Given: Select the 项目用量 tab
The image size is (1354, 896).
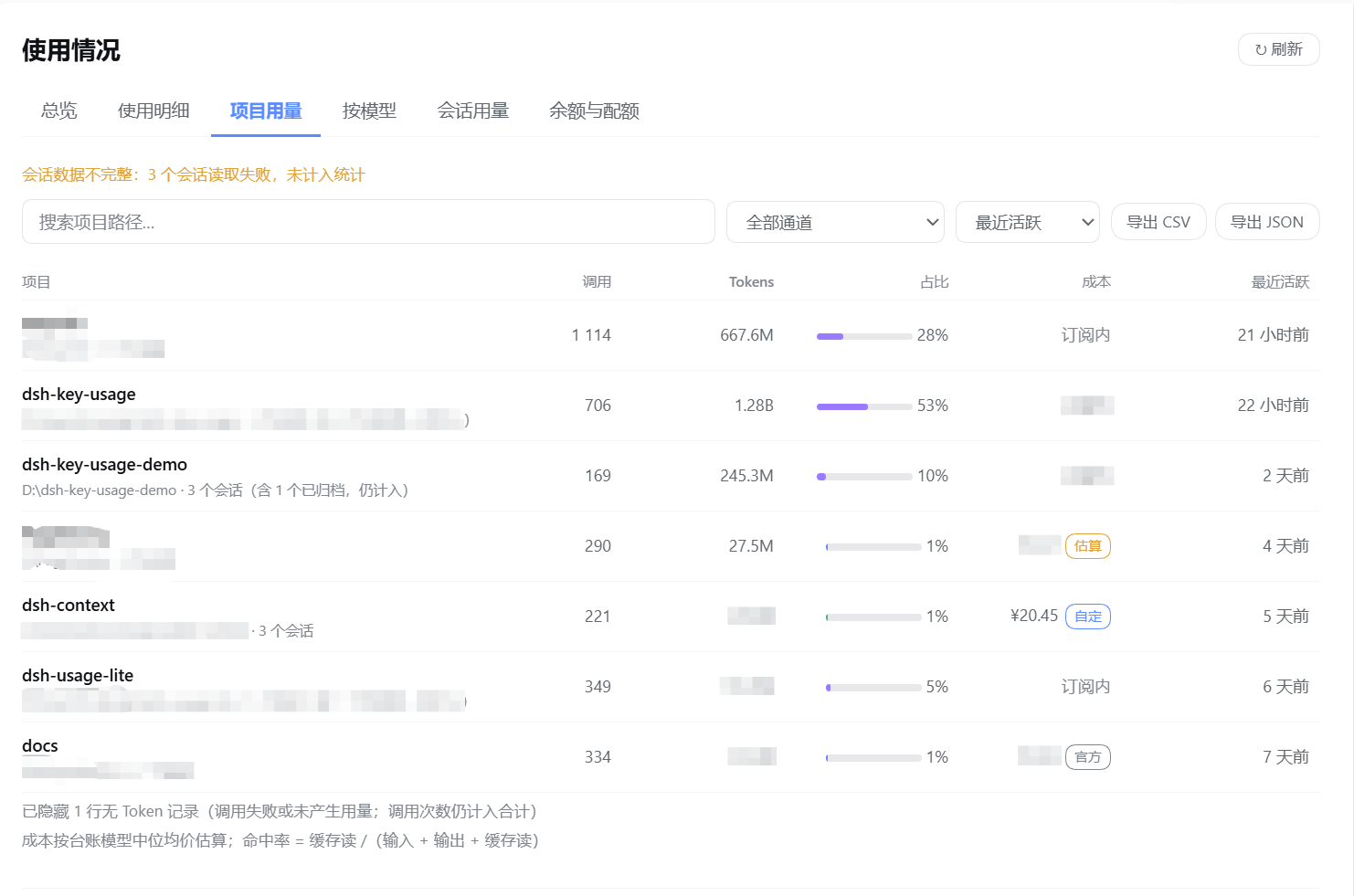Looking at the screenshot, I should [266, 111].
